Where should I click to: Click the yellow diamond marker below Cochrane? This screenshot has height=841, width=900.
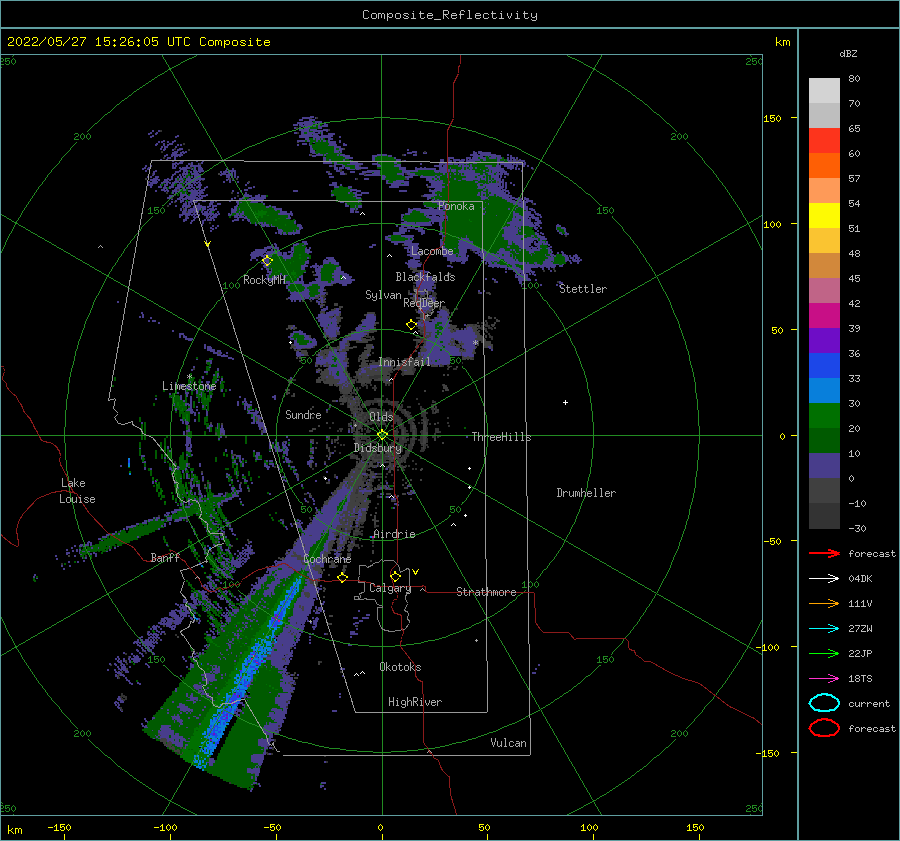(x=342, y=577)
